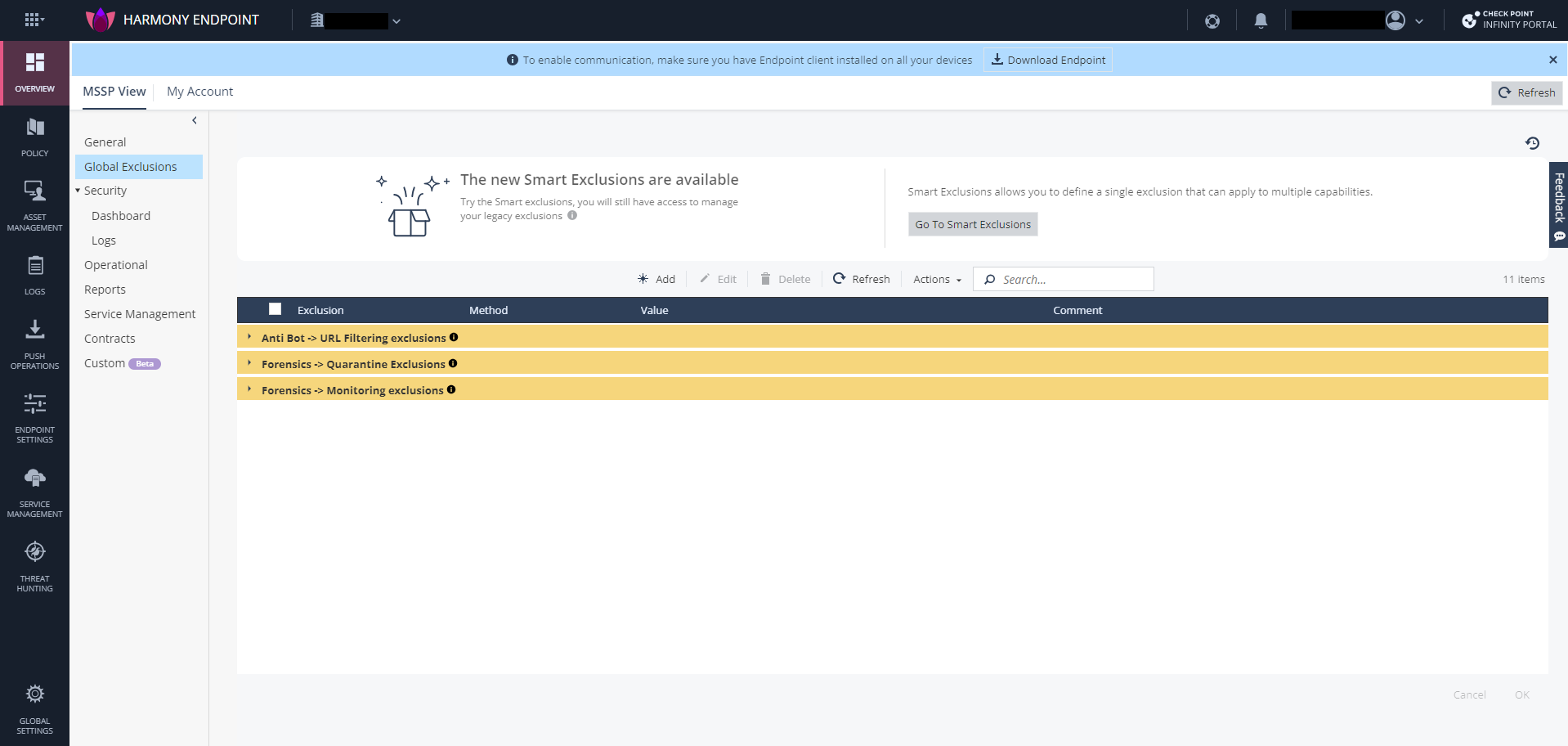This screenshot has height=746, width=1568.
Task: Click Go To Smart Exclusions
Action: pos(973,224)
